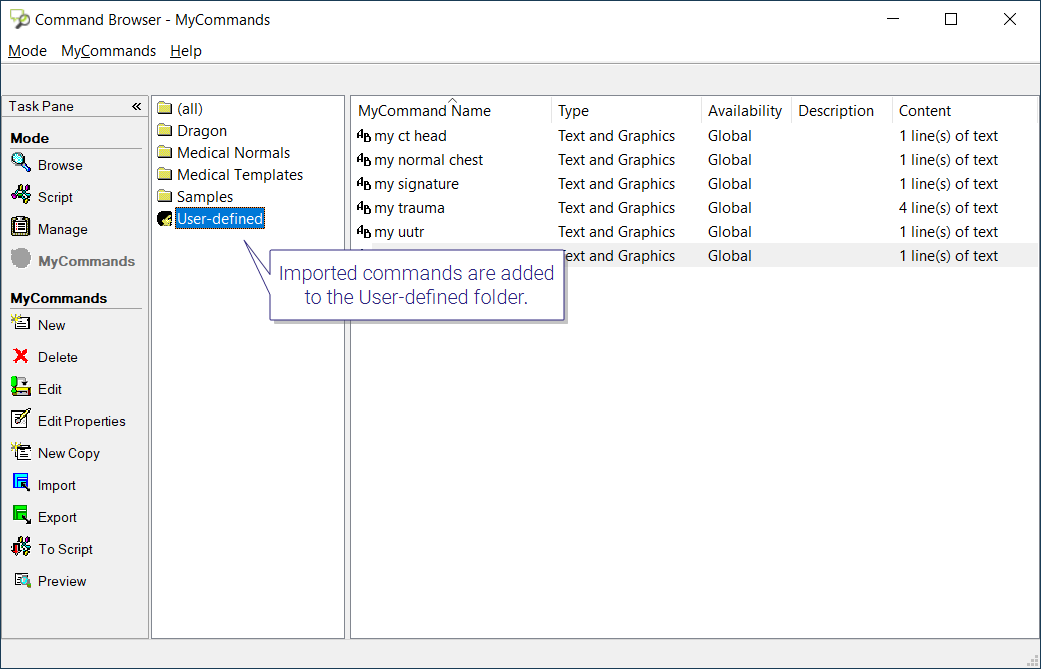Click the User-defined folder face icon
Screen dimensions: 1041x669
[165, 218]
